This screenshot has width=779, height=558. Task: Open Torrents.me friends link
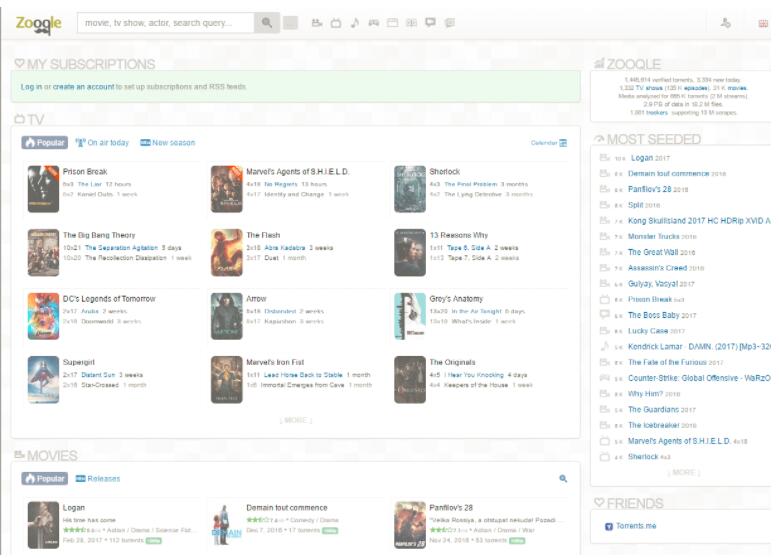click(x=635, y=526)
